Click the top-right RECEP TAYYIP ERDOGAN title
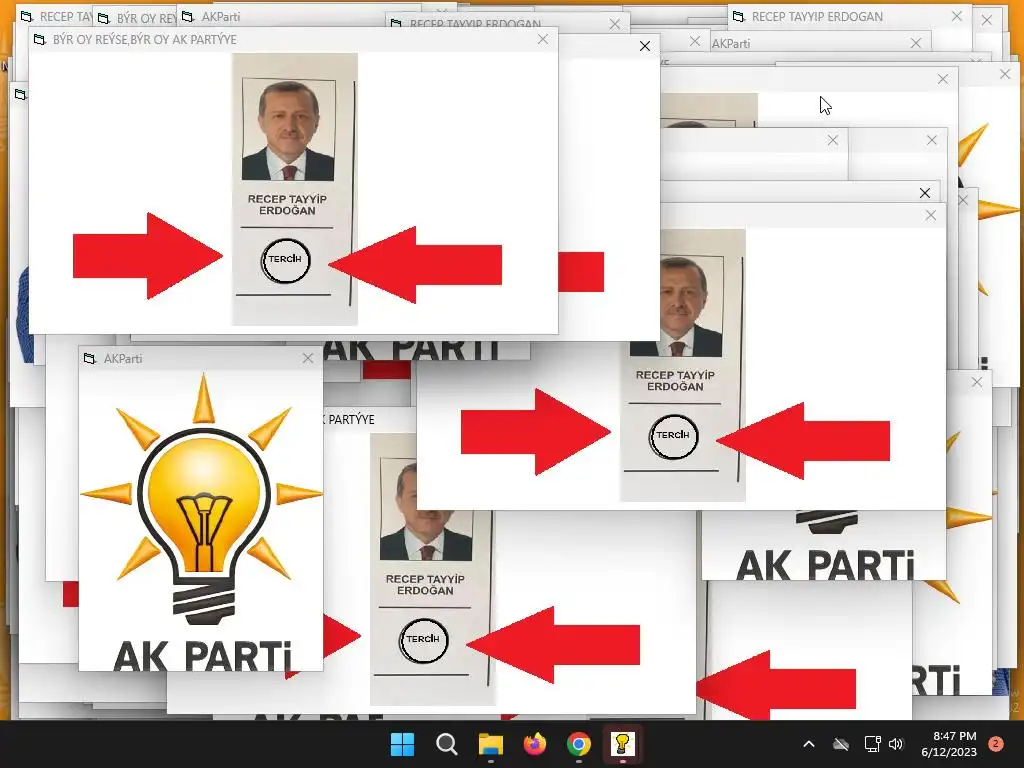Image resolution: width=1024 pixels, height=768 pixels. click(x=817, y=16)
